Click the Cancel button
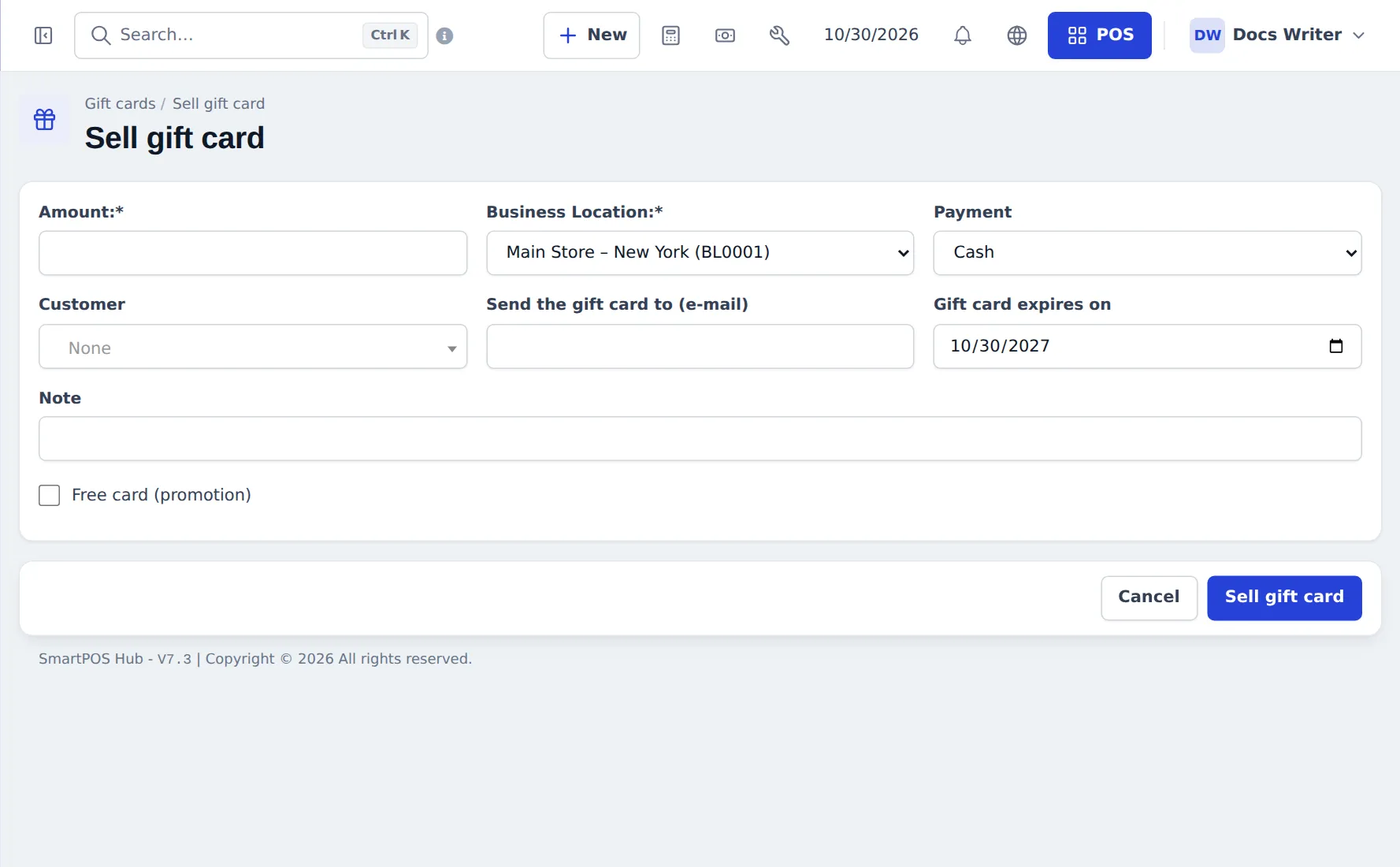Viewport: 1400px width, 867px height. [x=1149, y=598]
